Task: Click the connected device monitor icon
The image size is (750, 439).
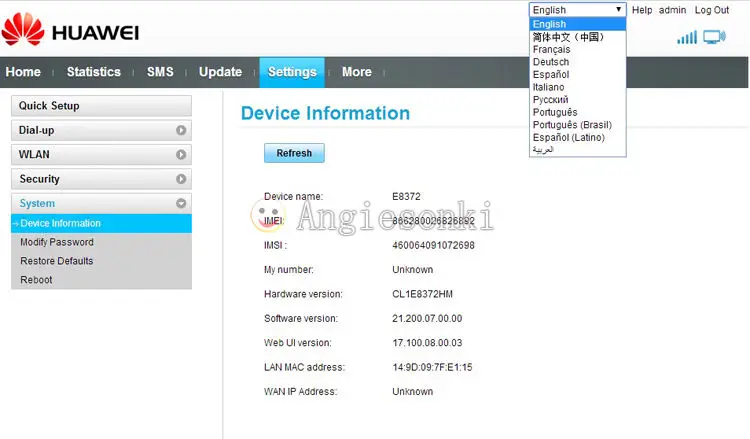Action: pyautogui.click(x=714, y=37)
